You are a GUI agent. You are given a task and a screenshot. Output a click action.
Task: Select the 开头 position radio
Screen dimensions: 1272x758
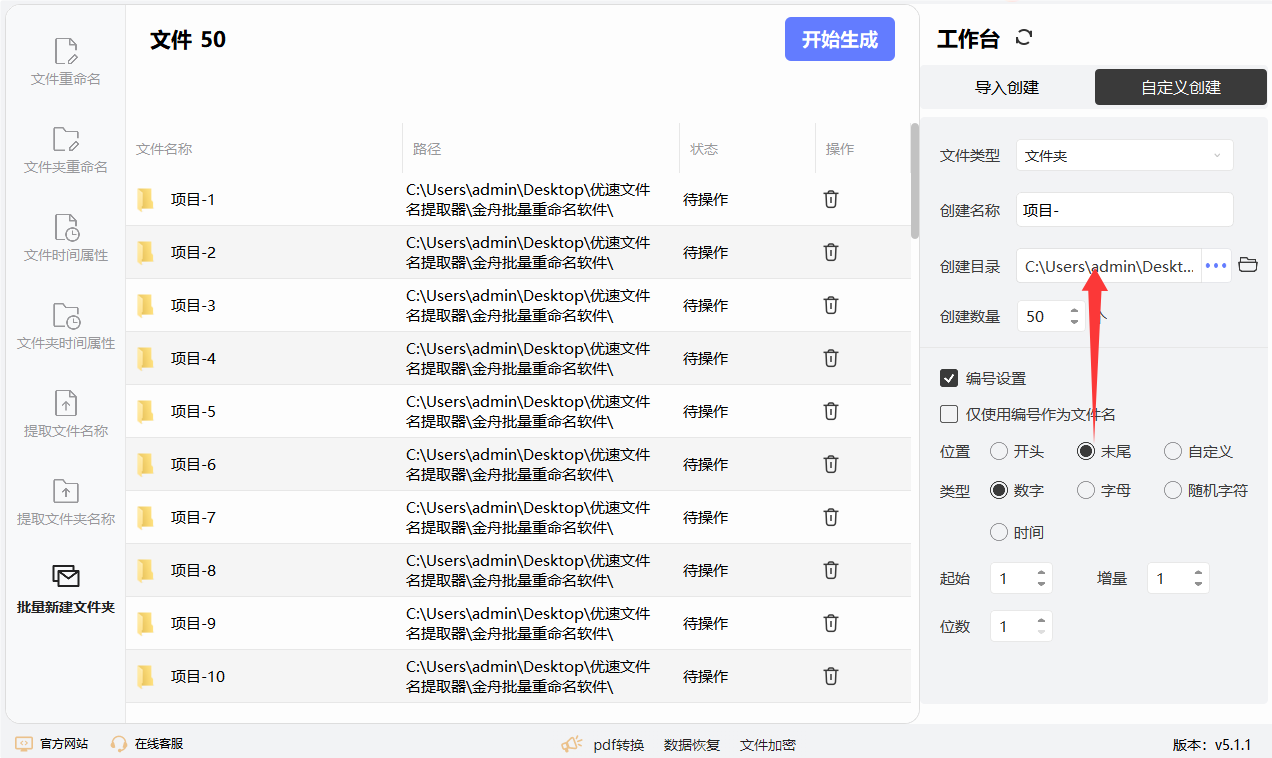pos(998,451)
